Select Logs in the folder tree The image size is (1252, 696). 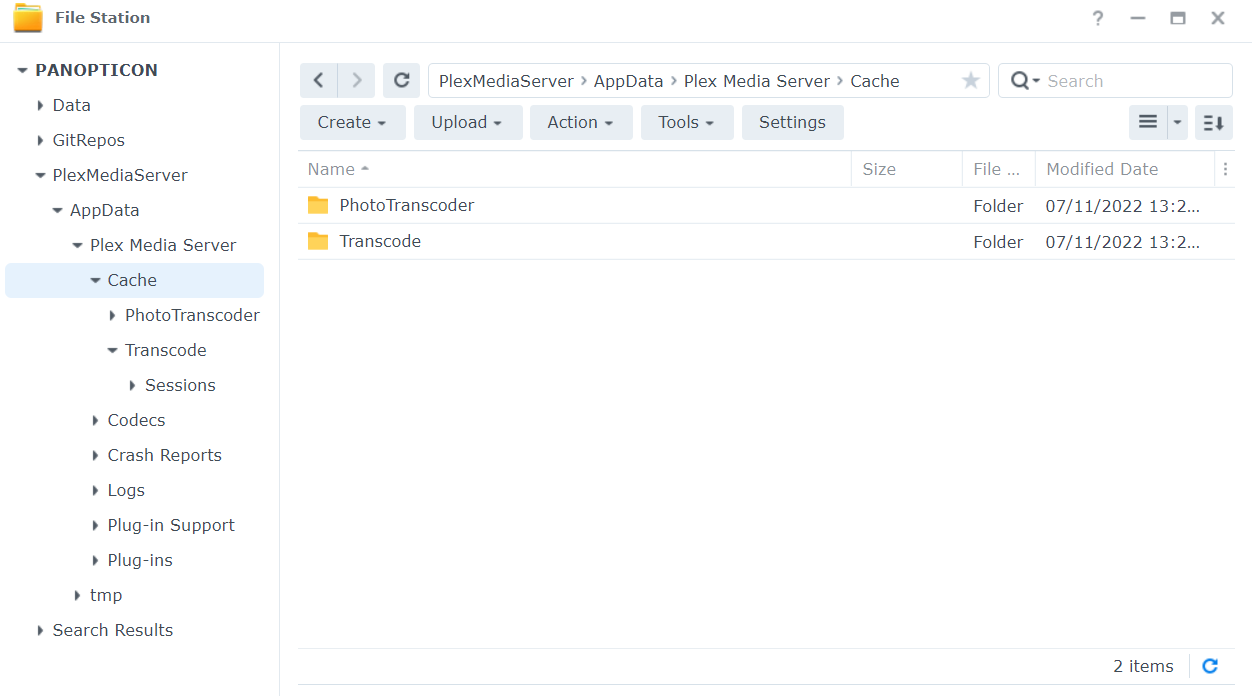[126, 490]
